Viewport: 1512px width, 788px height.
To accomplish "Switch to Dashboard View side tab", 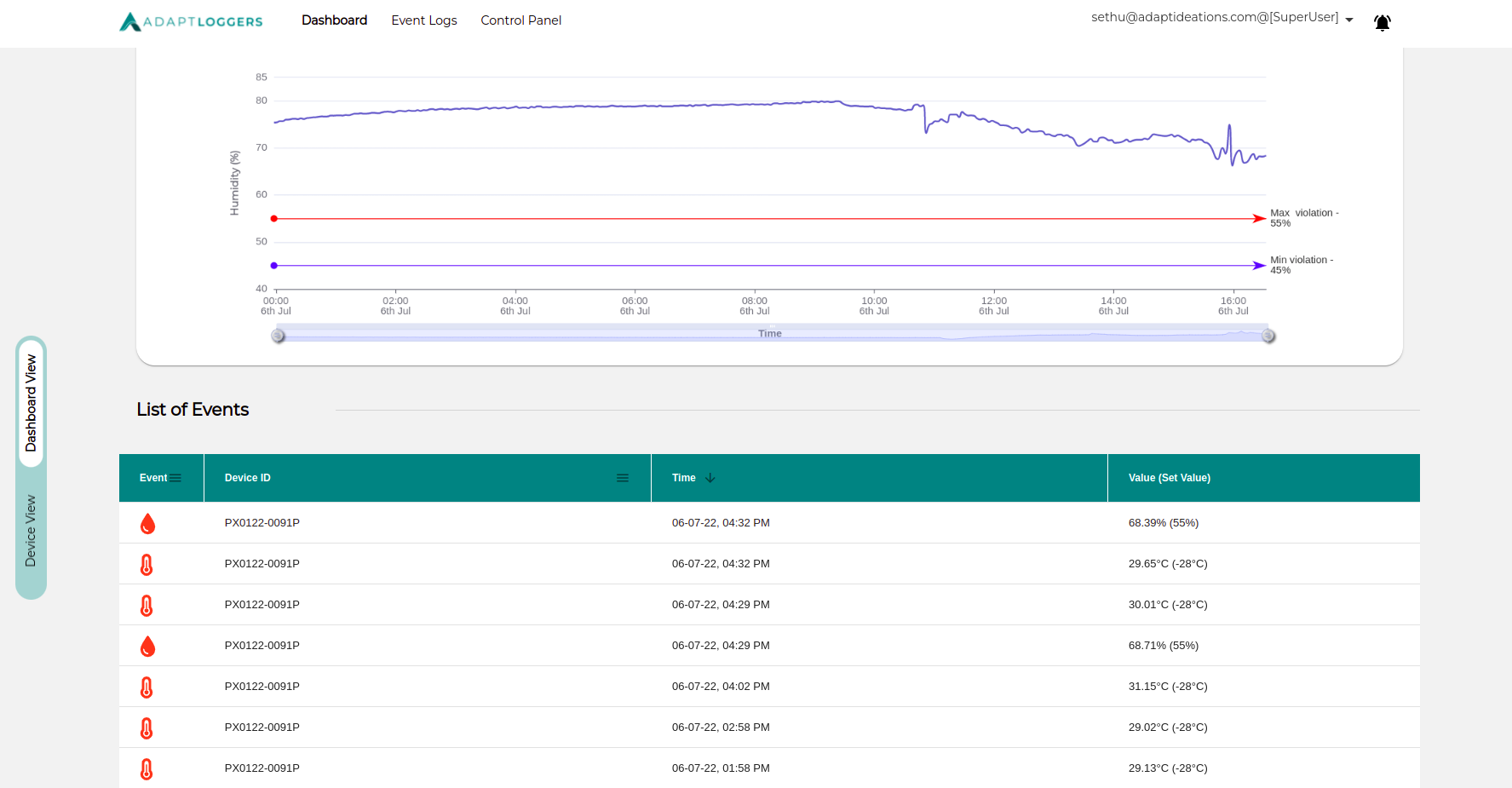I will click(32, 403).
